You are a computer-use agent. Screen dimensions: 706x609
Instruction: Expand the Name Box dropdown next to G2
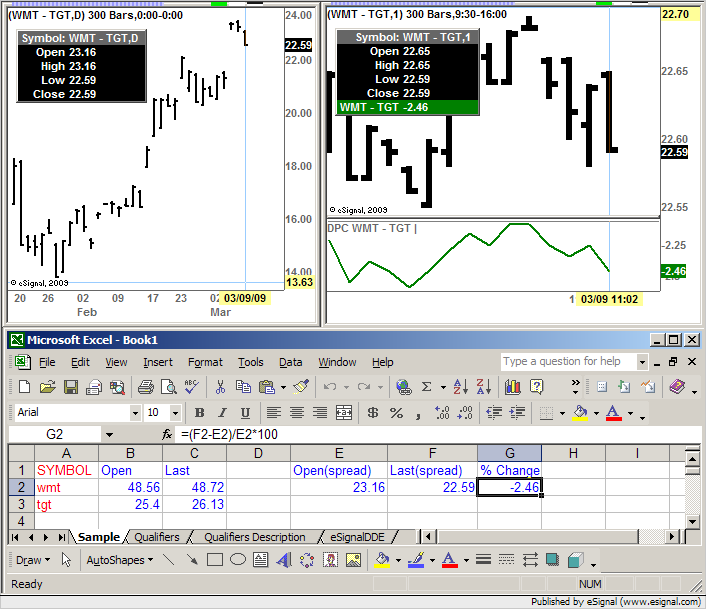(x=109, y=435)
